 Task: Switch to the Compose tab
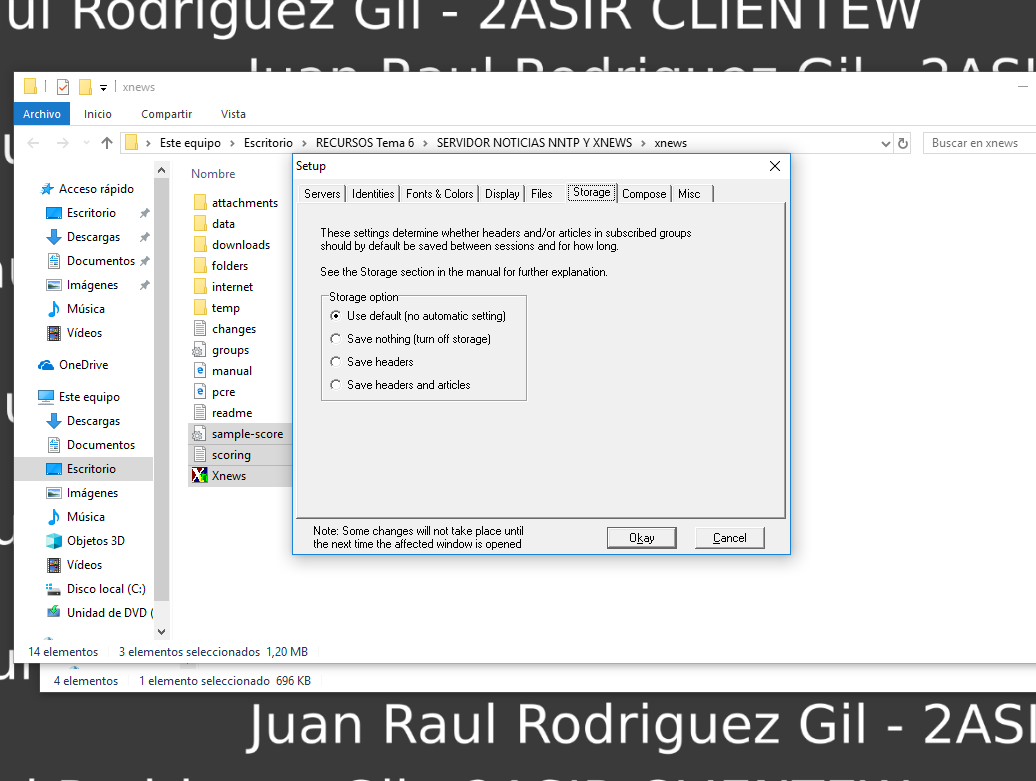click(x=644, y=194)
